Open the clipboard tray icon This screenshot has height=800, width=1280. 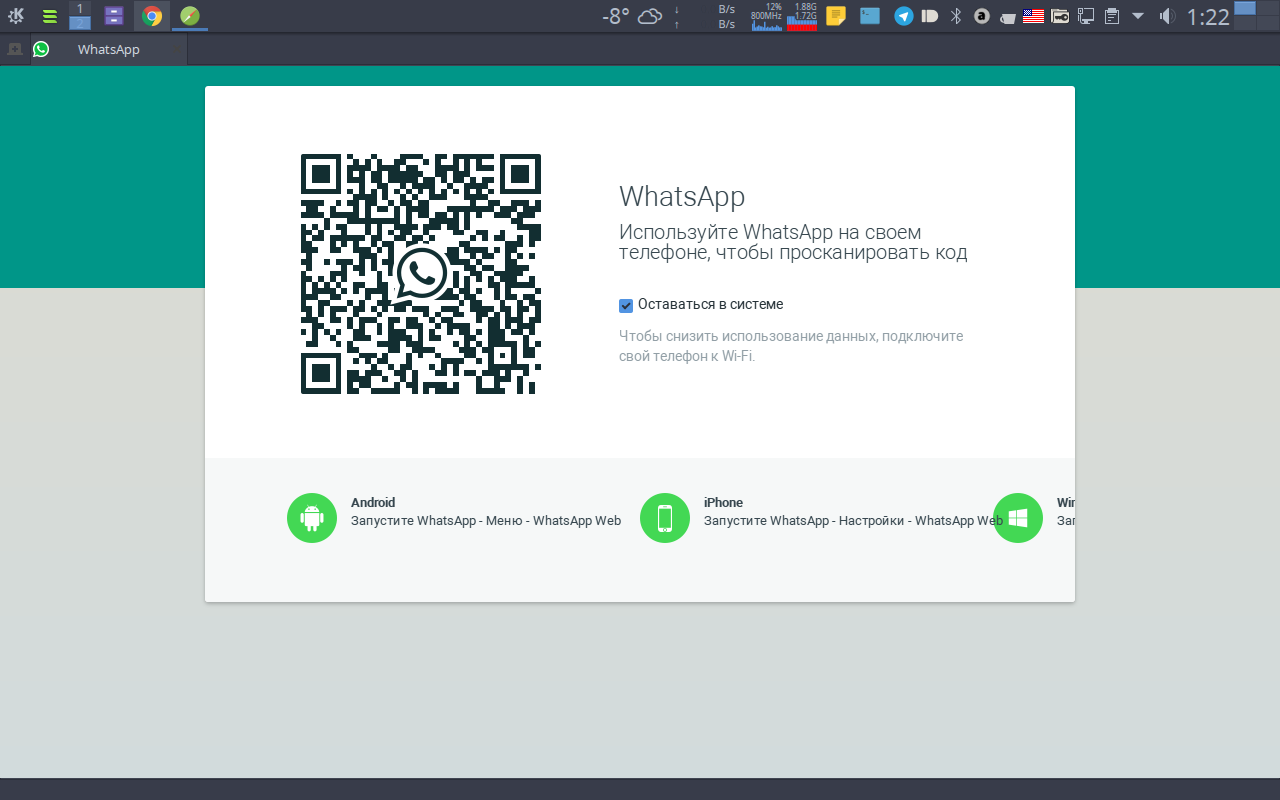[x=1112, y=16]
